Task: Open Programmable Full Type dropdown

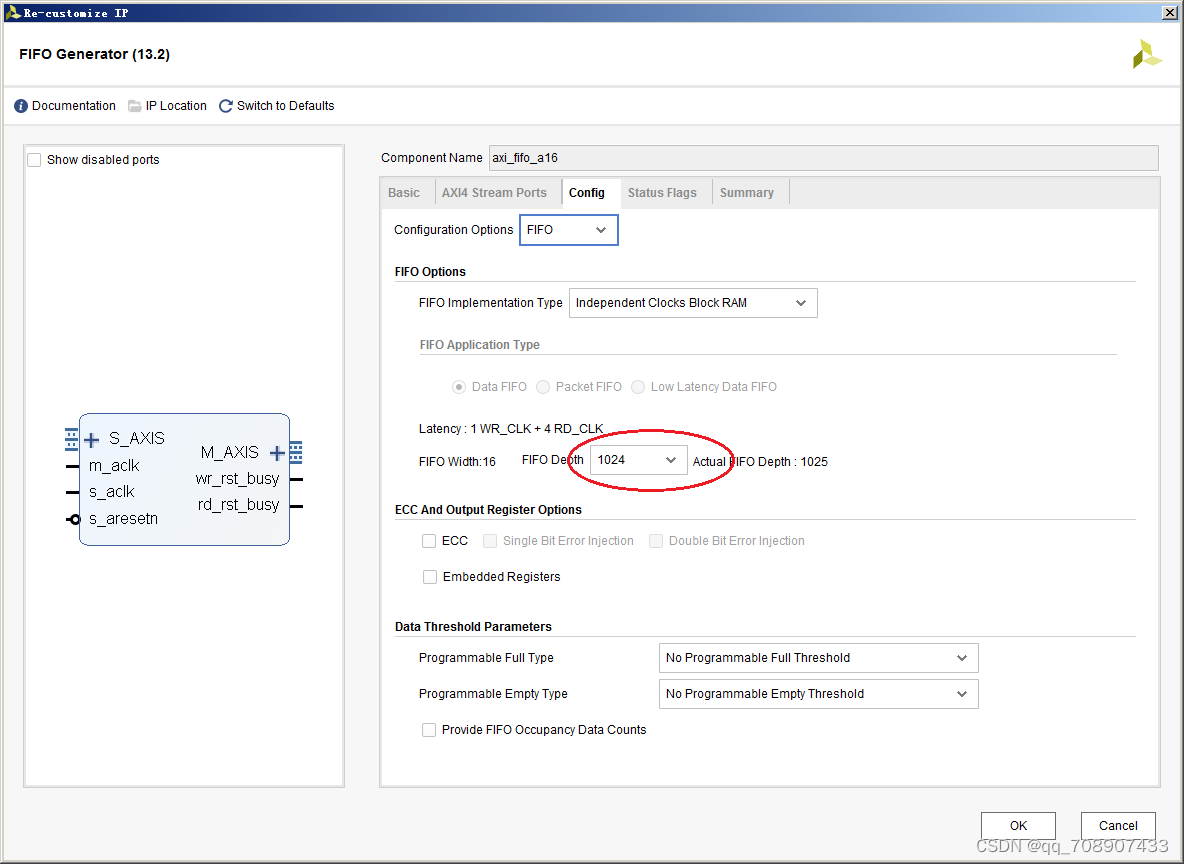Action: [x=818, y=658]
